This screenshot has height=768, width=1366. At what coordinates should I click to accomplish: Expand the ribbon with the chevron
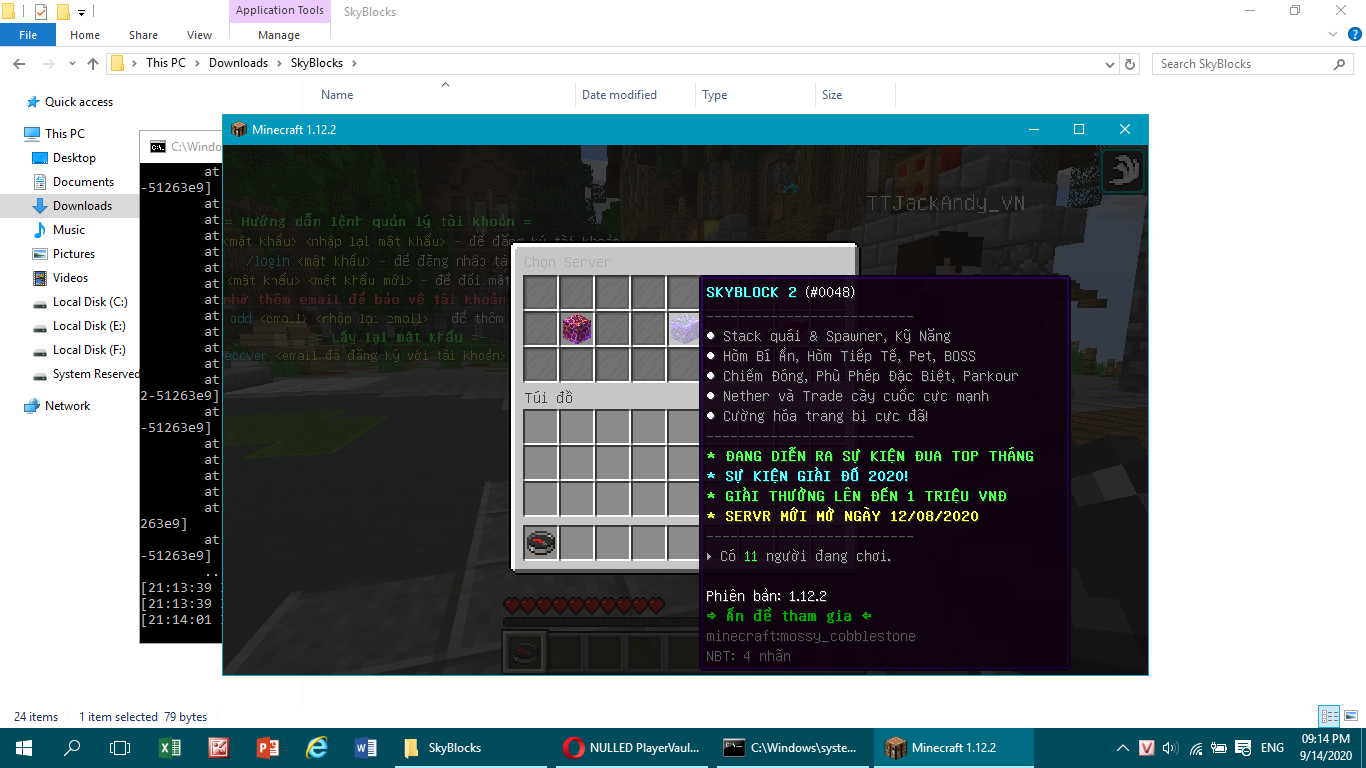[x=1331, y=34]
